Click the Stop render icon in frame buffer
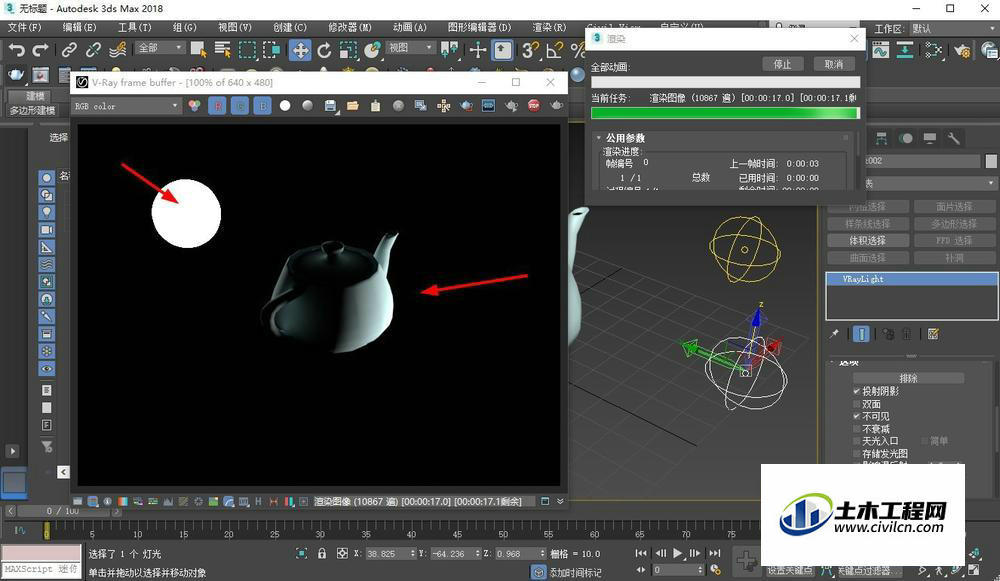This screenshot has width=1000, height=581. pos(534,106)
